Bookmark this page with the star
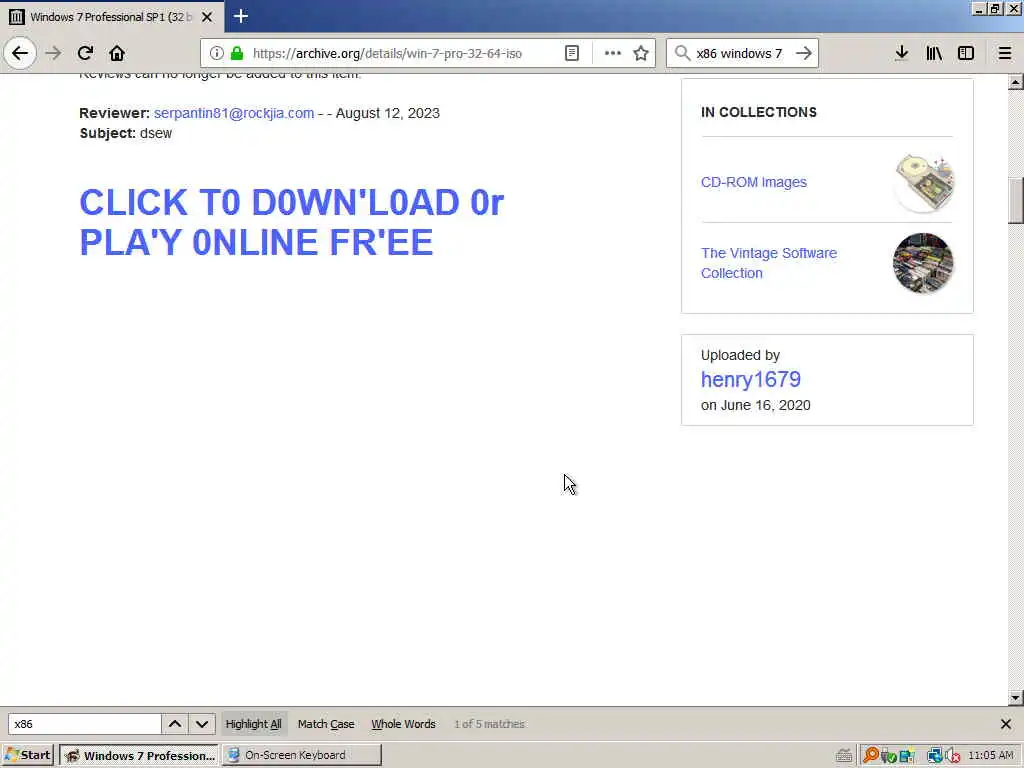The height and width of the screenshot is (768, 1024). pyautogui.click(x=641, y=53)
